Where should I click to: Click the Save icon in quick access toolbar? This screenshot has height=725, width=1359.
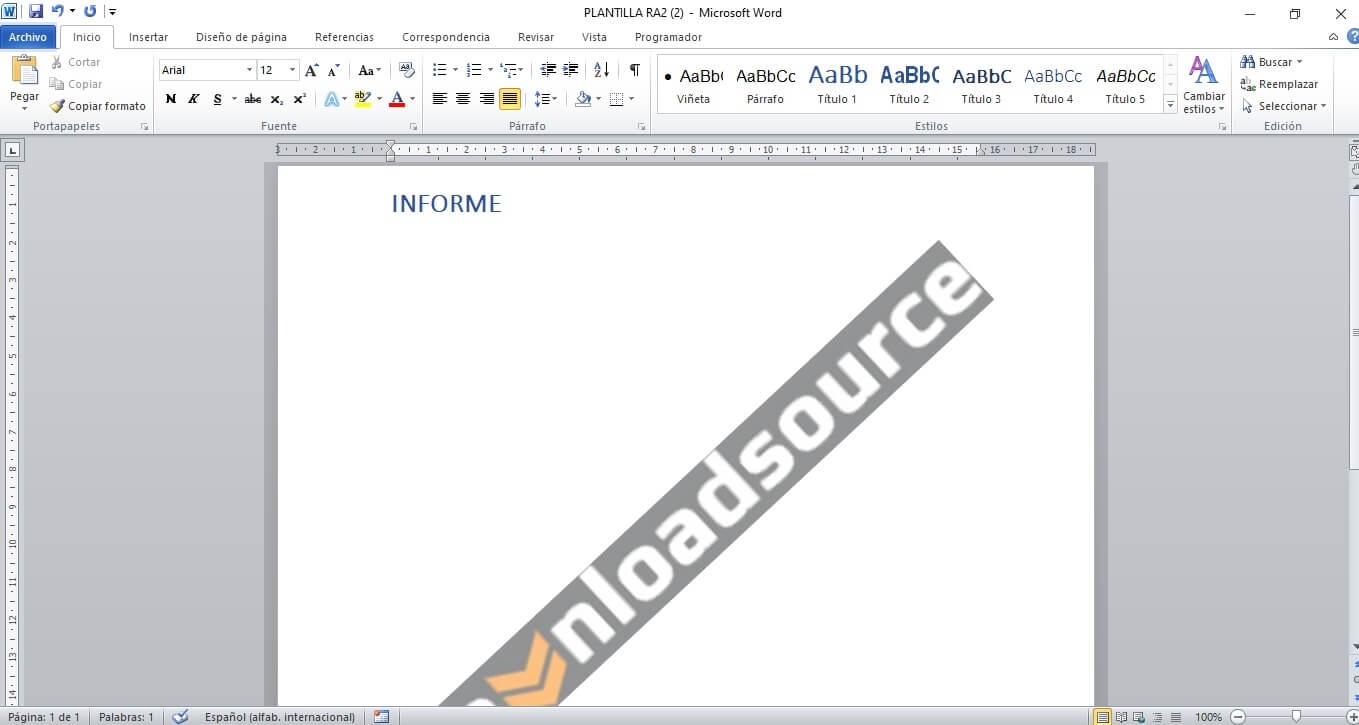pos(36,12)
